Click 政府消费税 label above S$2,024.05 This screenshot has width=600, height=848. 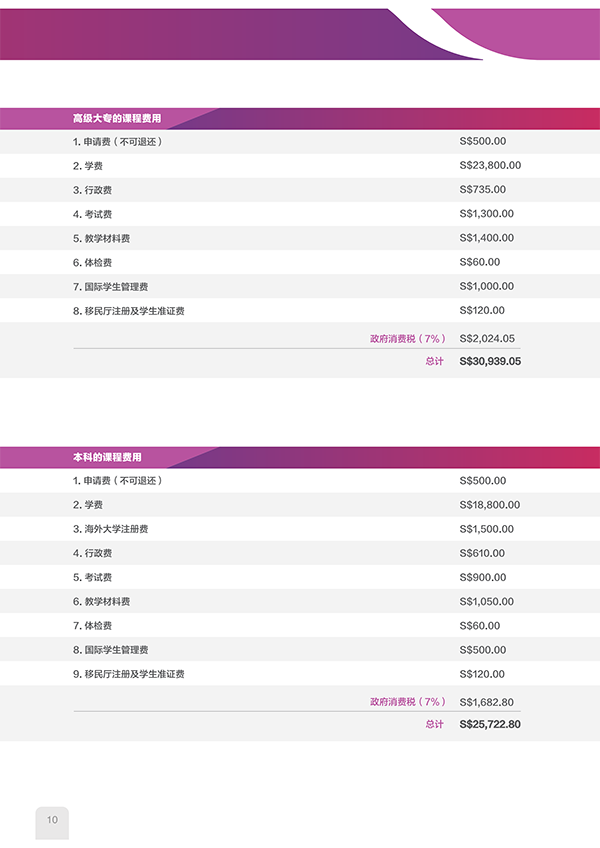point(408,339)
